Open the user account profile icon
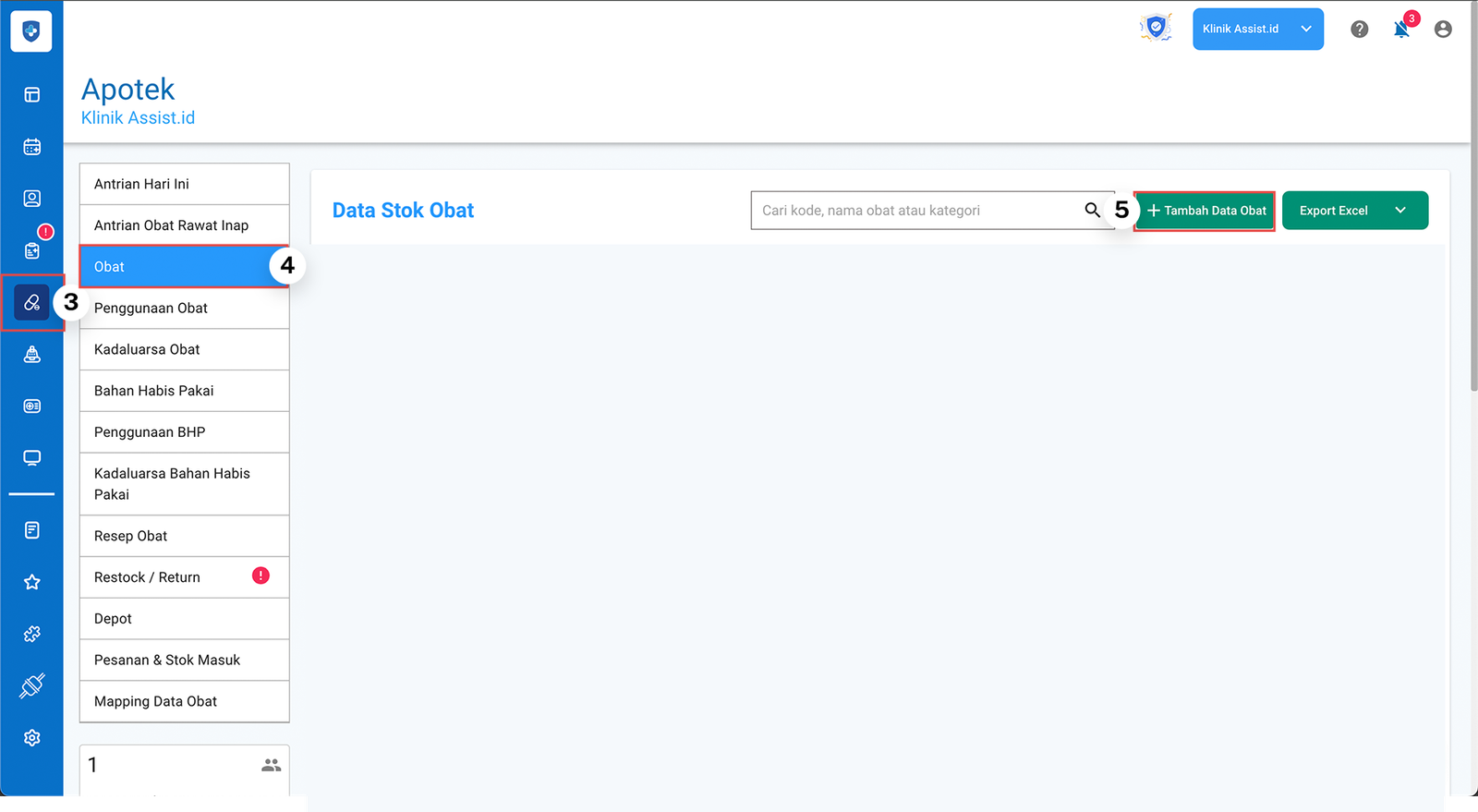 point(1442,30)
